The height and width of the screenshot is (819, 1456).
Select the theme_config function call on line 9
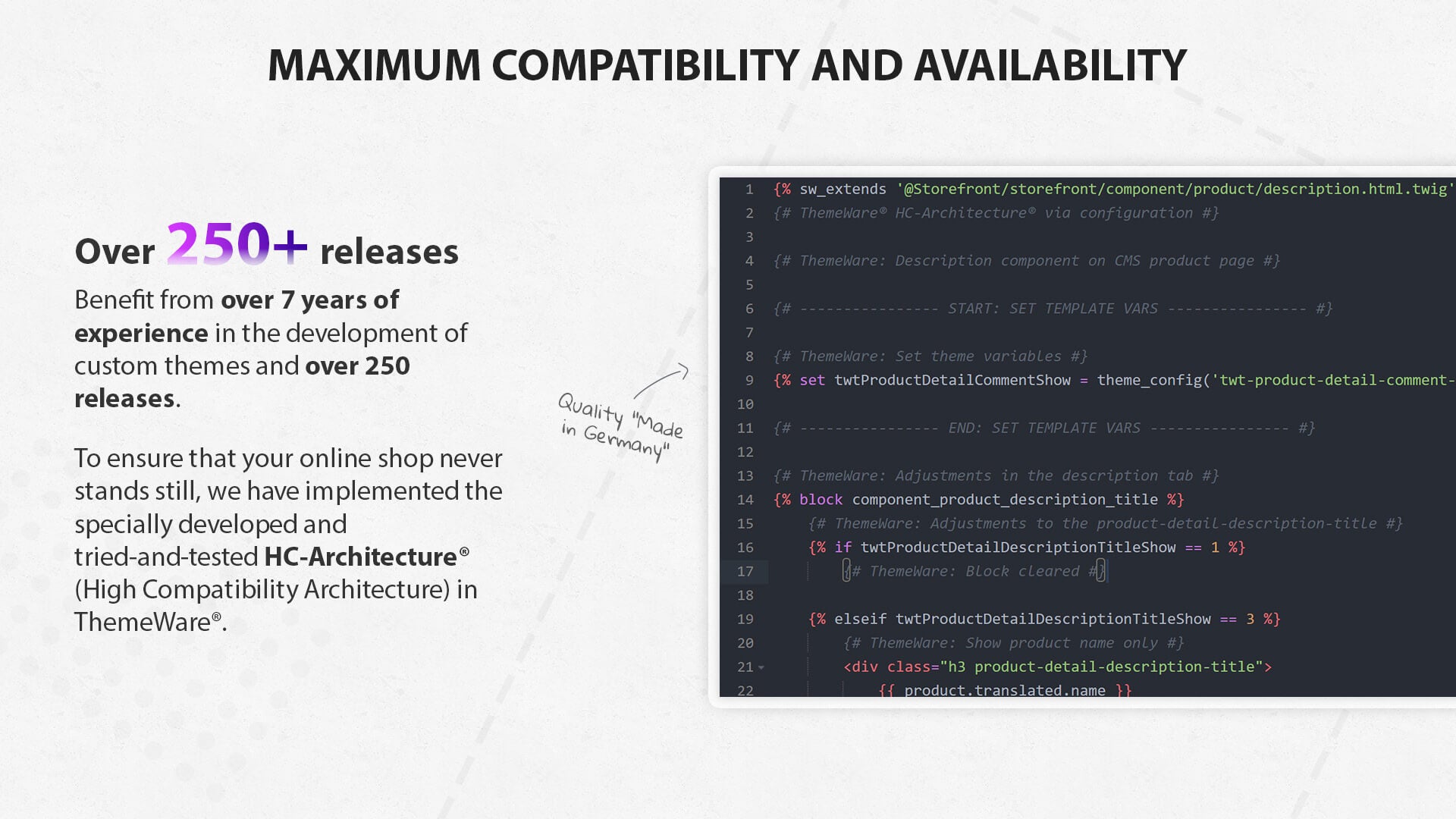(x=1148, y=379)
